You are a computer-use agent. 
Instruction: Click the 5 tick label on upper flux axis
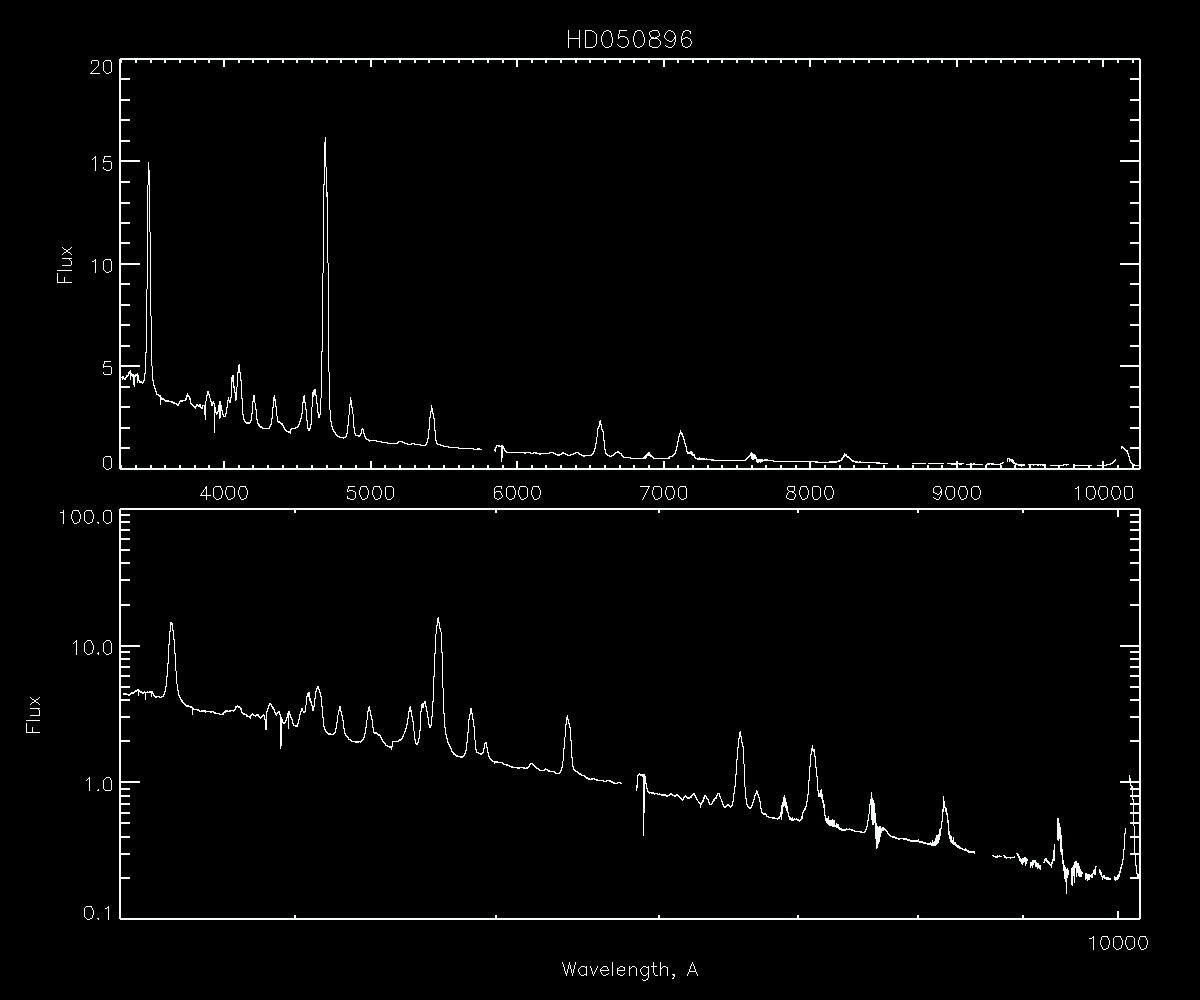pyautogui.click(x=106, y=366)
